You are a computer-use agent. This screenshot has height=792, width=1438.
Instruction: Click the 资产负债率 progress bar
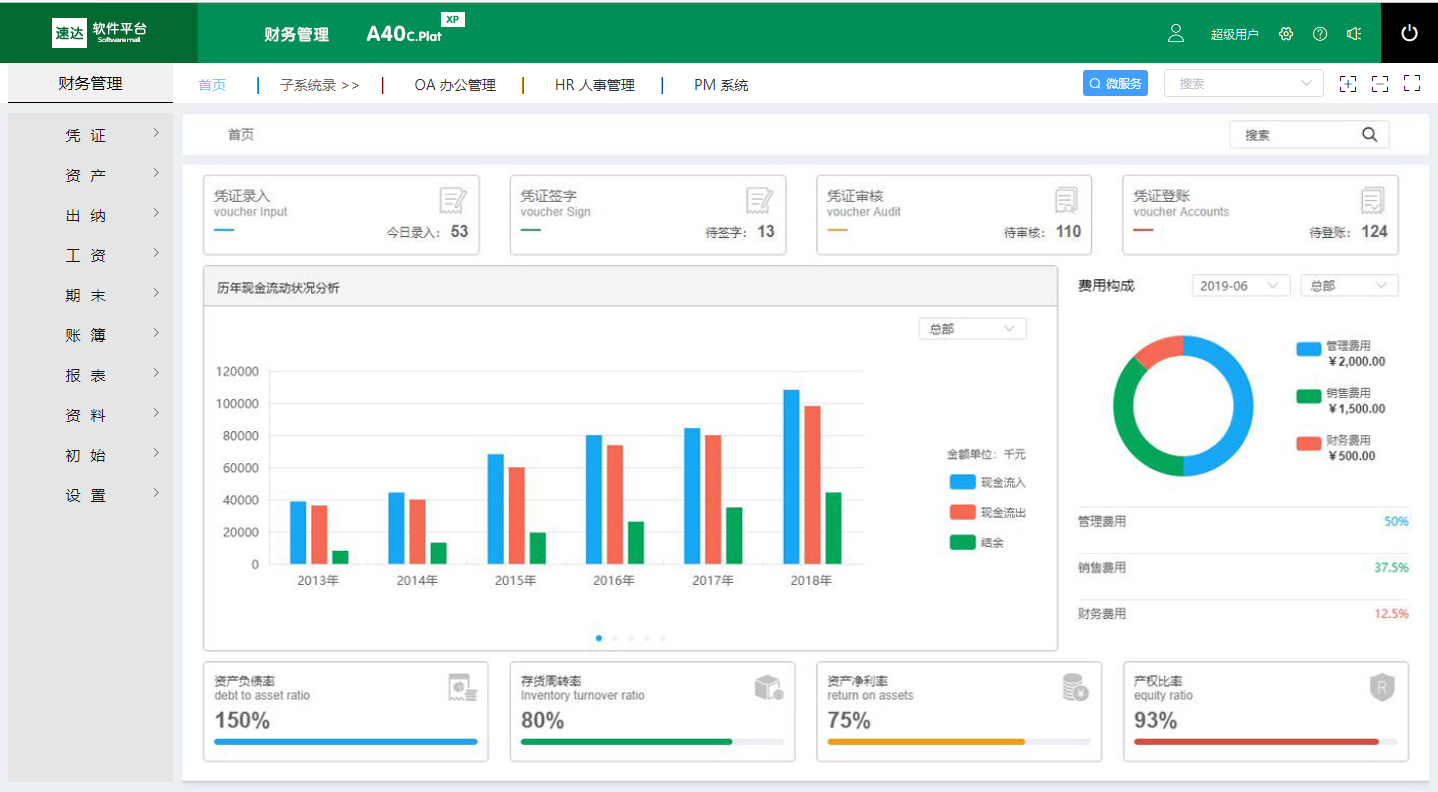pyautogui.click(x=345, y=742)
